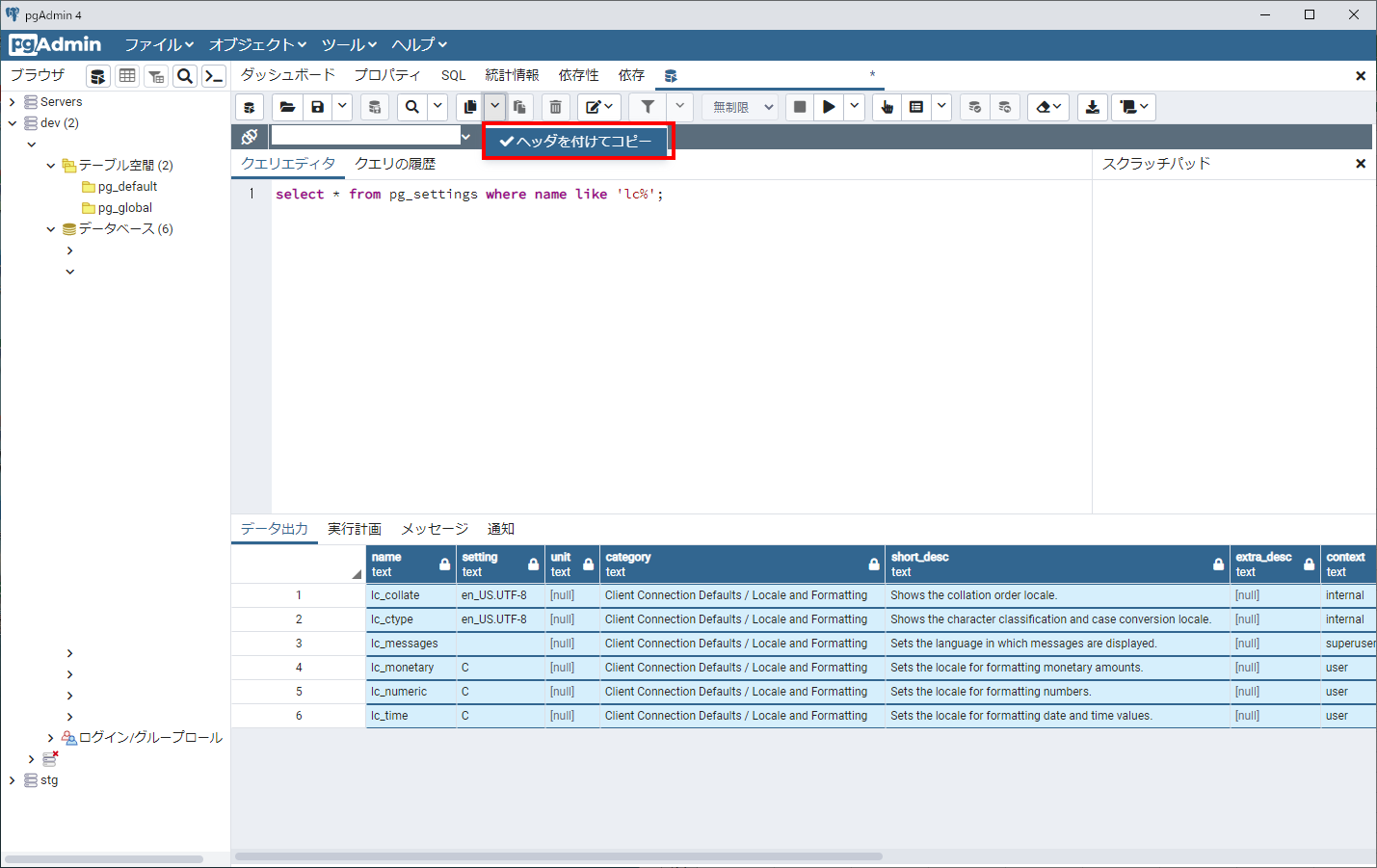Switch to the メッセージ tab

(434, 529)
